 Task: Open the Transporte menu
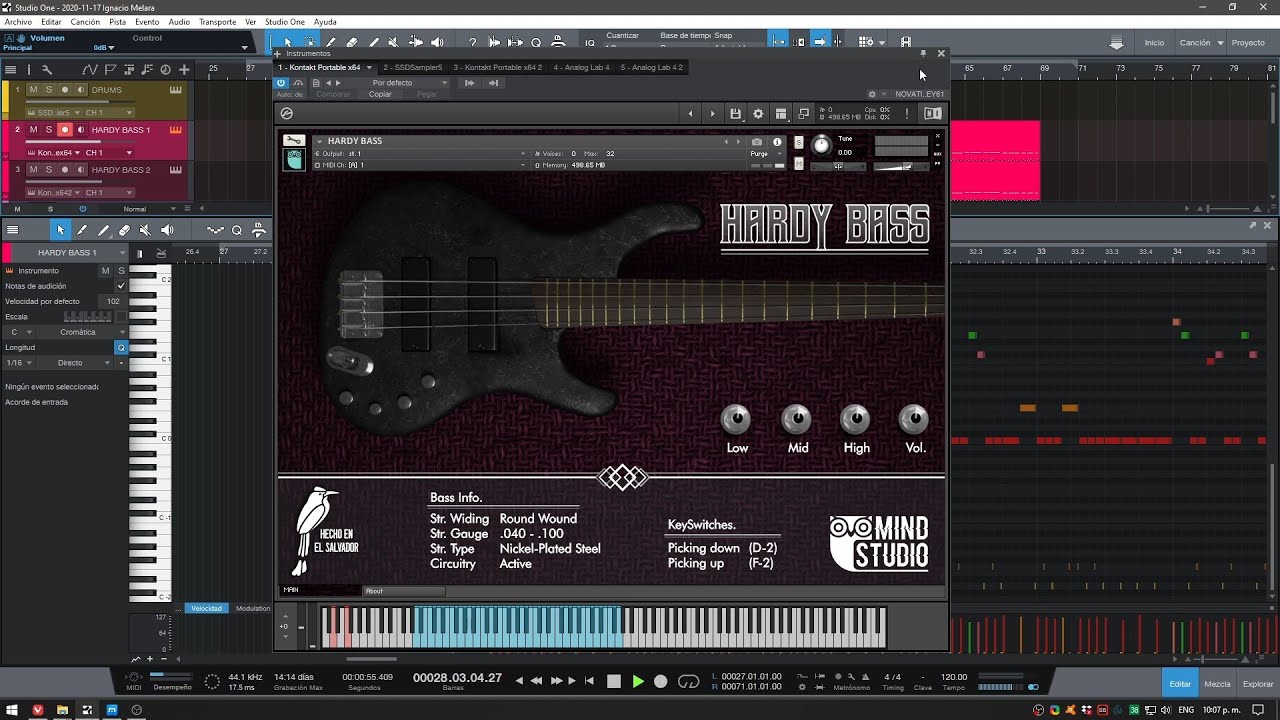click(217, 22)
